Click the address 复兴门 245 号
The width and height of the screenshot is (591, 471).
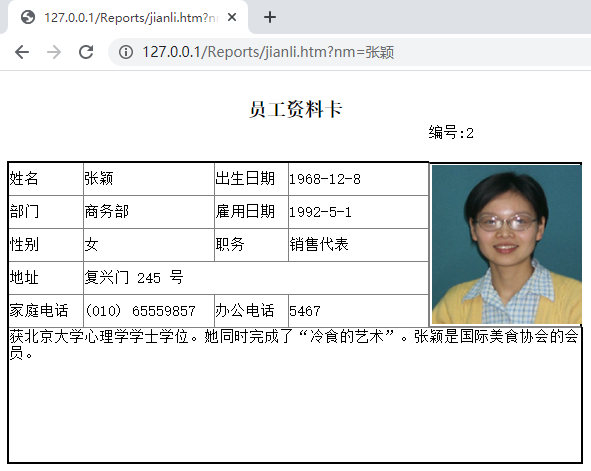(x=134, y=278)
